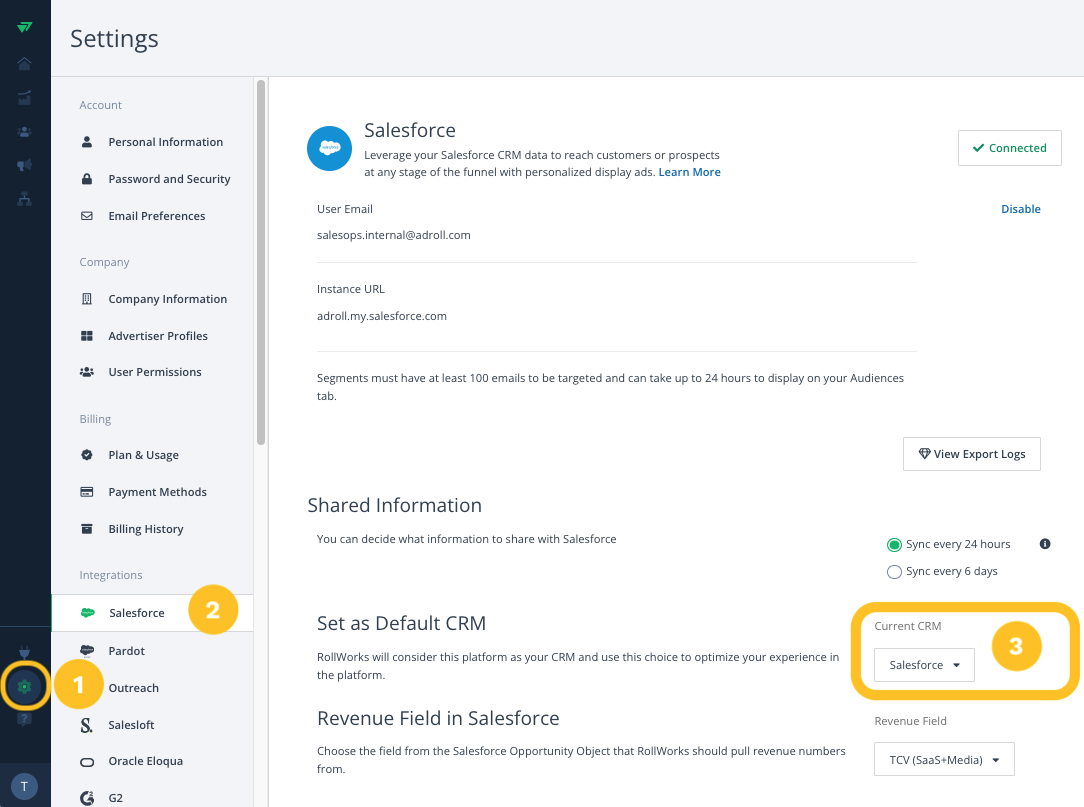The height and width of the screenshot is (807, 1084).
Task: Open the org chart sidebar icon
Action: [x=25, y=197]
